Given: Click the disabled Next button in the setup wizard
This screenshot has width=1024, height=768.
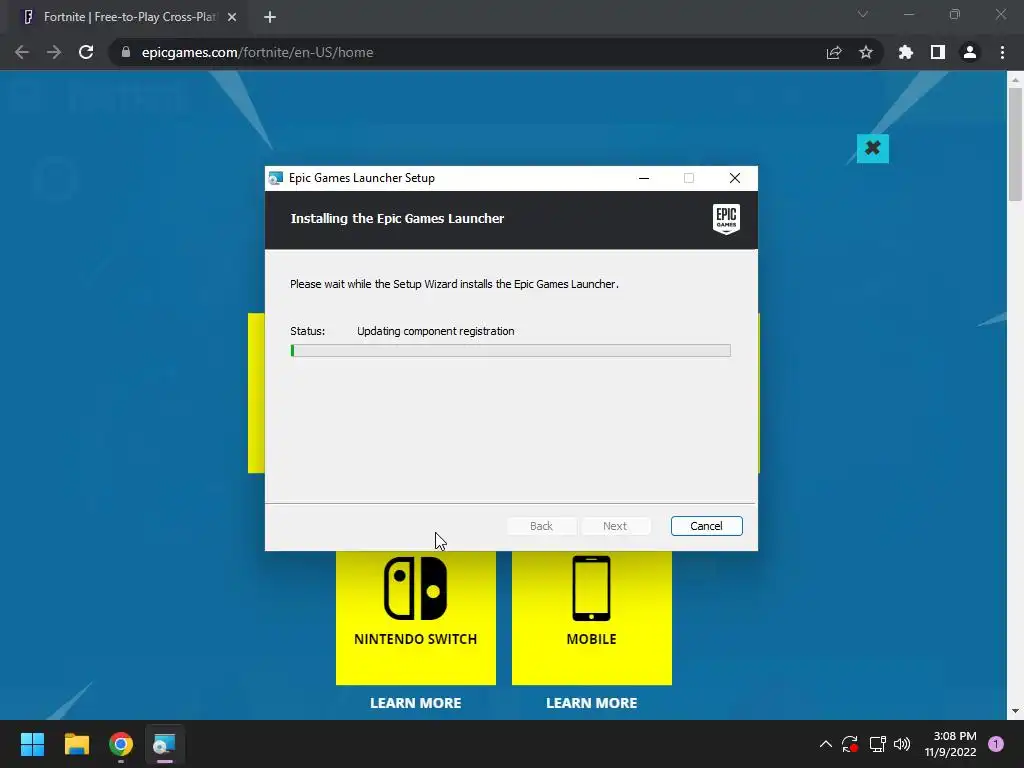Looking at the screenshot, I should pyautogui.click(x=615, y=526).
